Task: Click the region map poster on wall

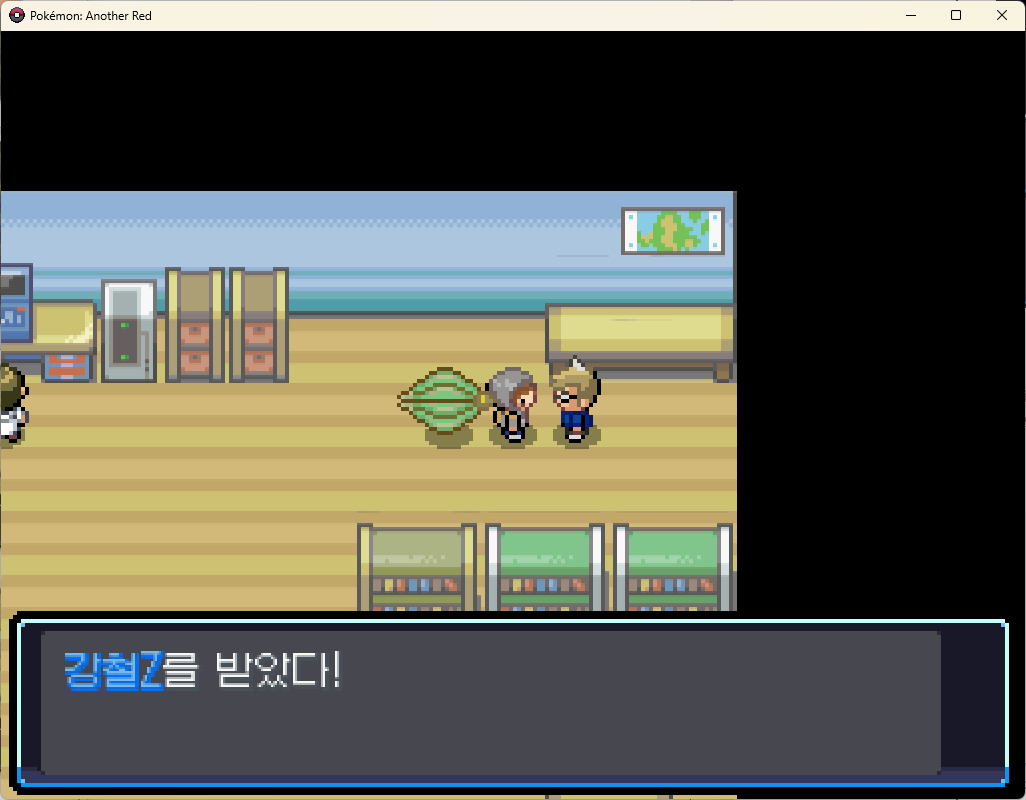Action: tap(673, 231)
